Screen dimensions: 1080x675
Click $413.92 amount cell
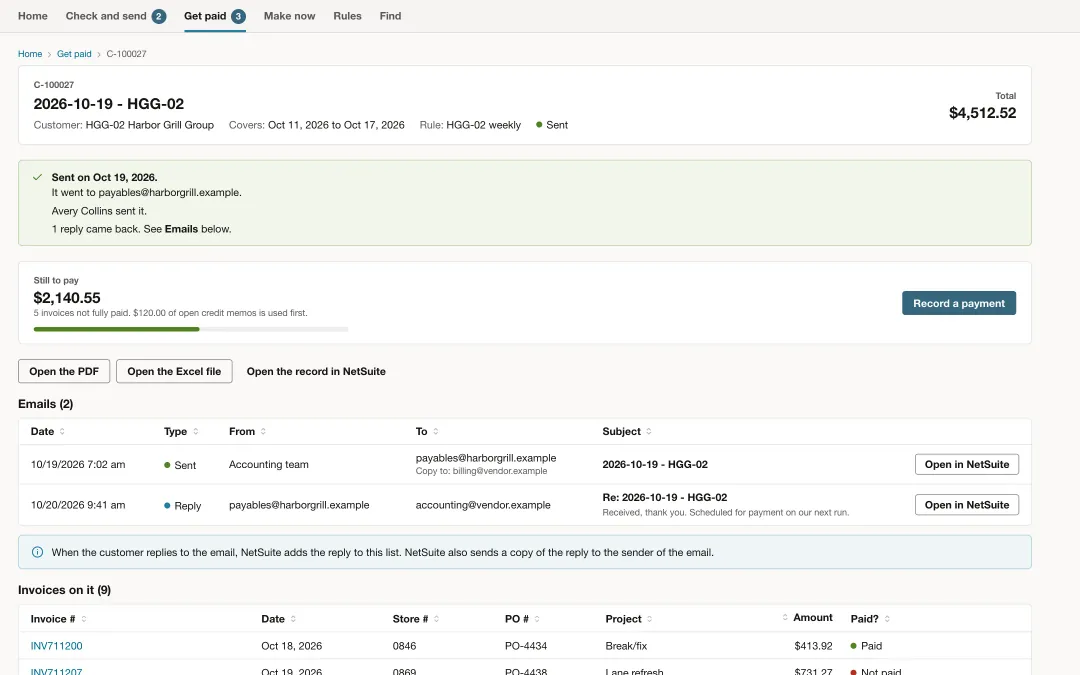click(813, 646)
